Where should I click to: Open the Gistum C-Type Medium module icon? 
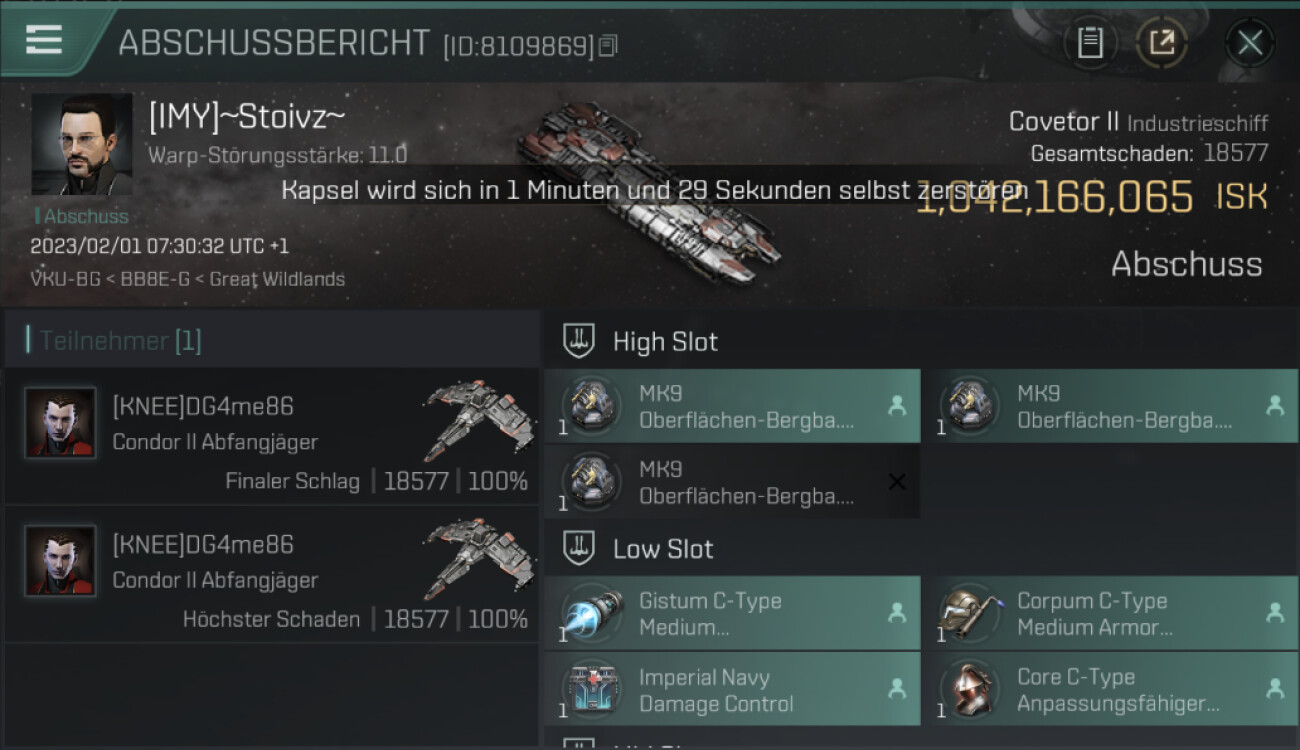point(591,613)
